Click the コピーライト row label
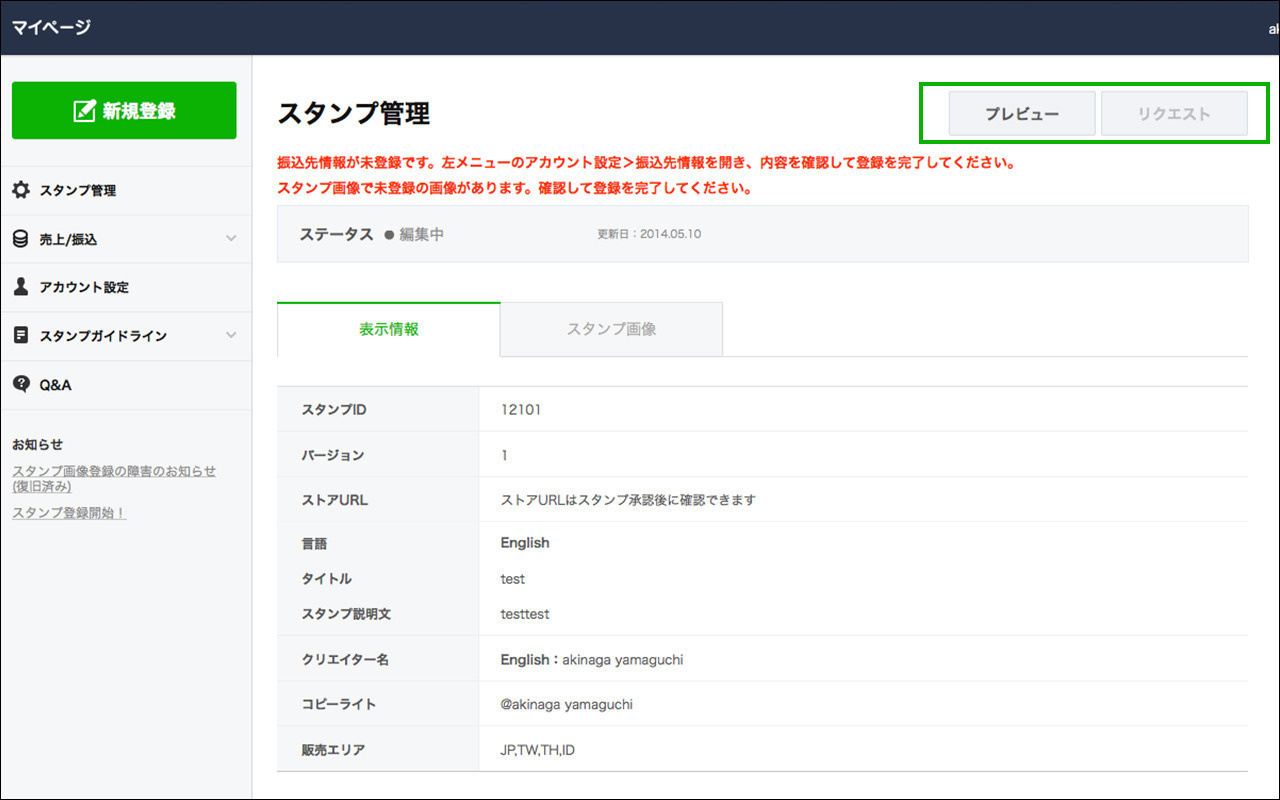 pos(339,704)
